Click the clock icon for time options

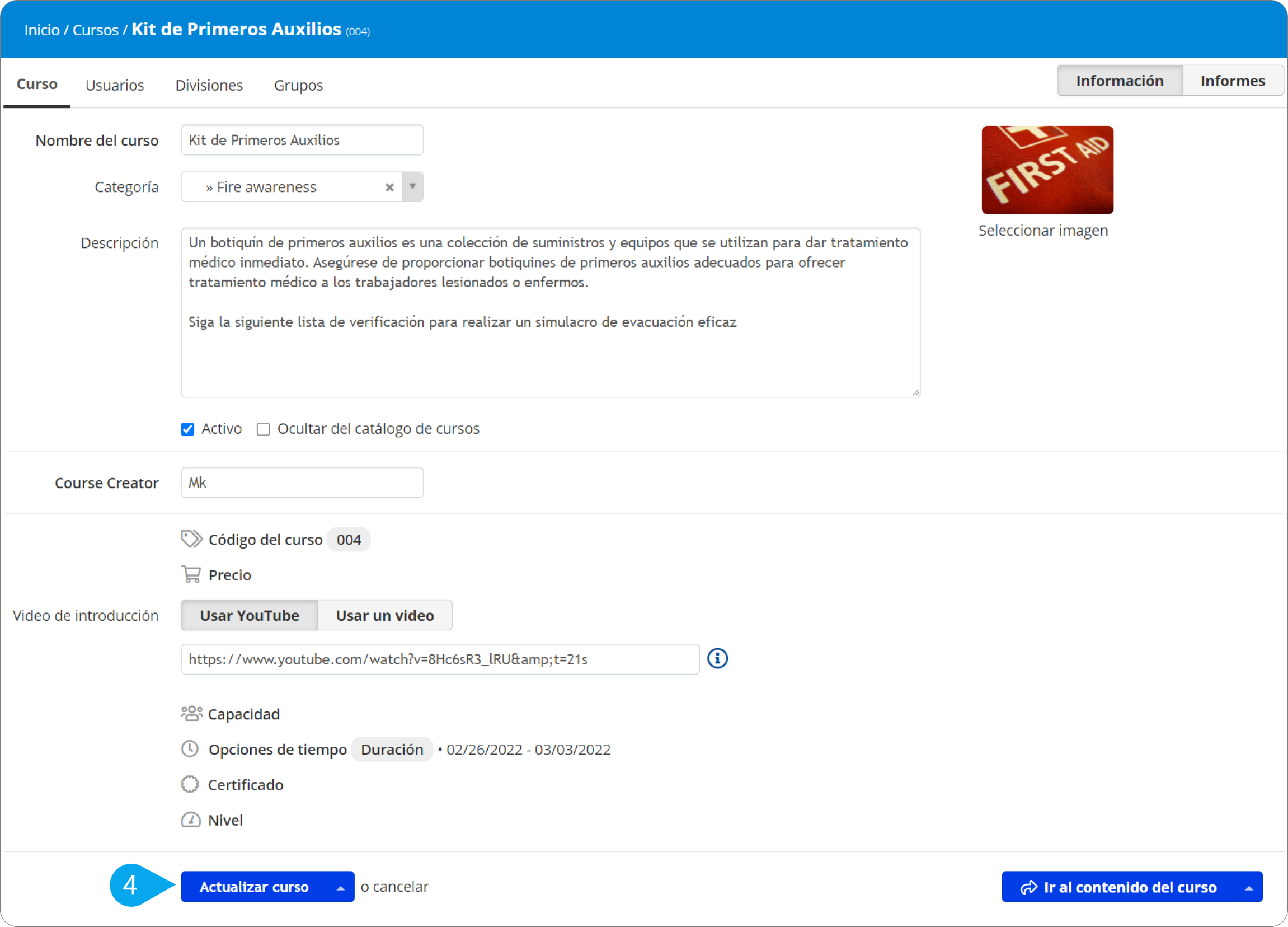tap(190, 748)
